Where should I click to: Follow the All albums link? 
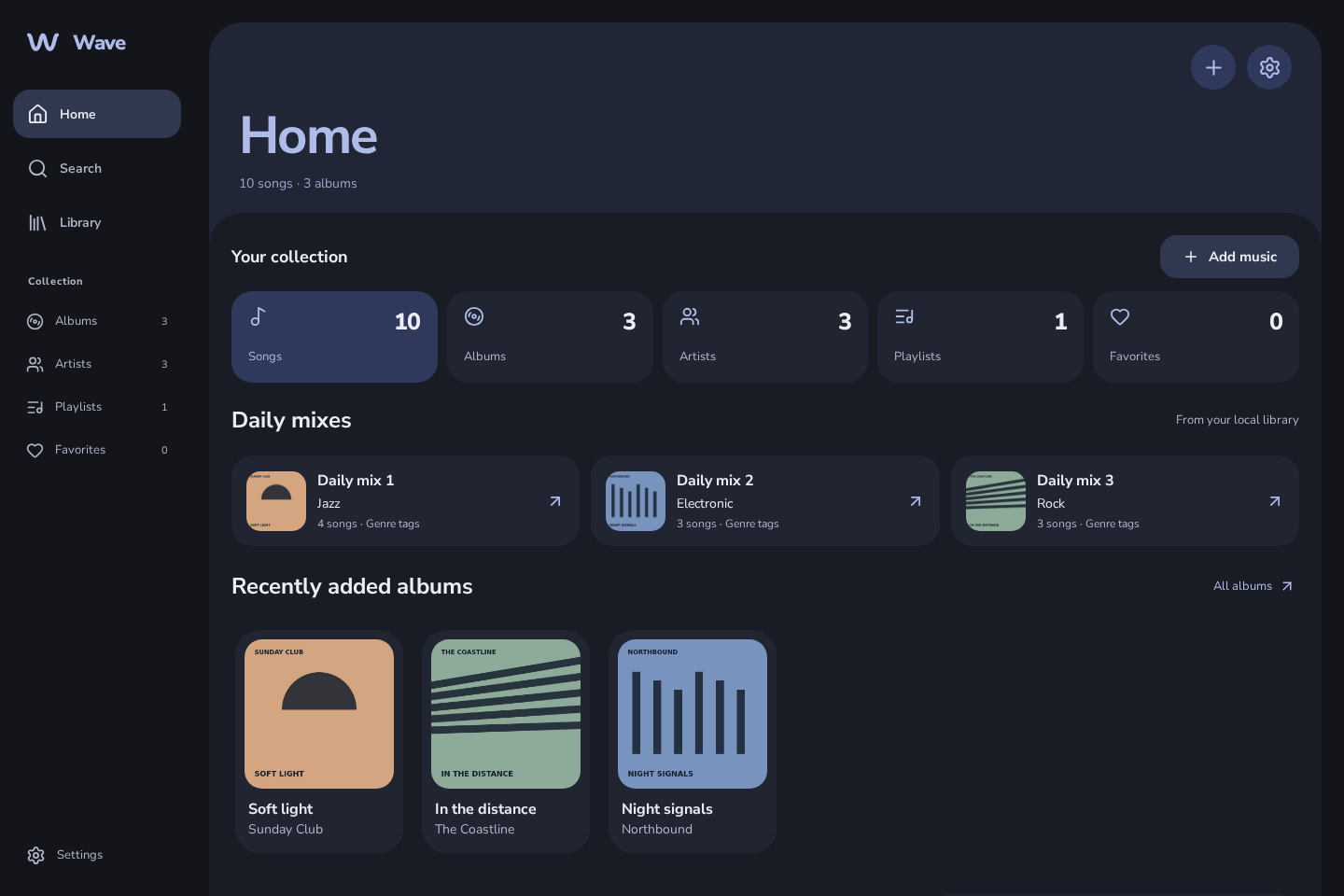click(1253, 586)
